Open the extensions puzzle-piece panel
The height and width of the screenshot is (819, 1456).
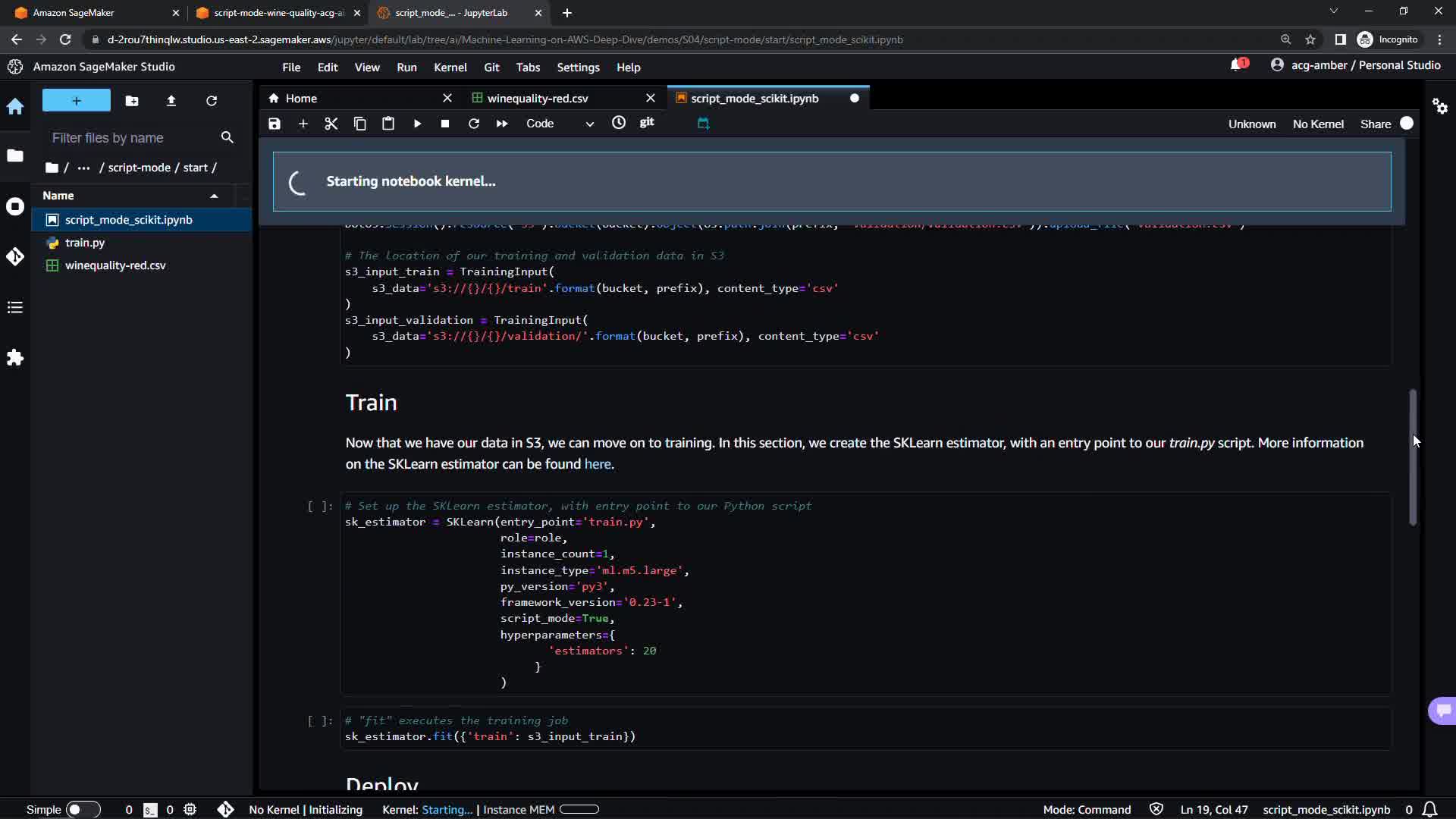[x=15, y=357]
